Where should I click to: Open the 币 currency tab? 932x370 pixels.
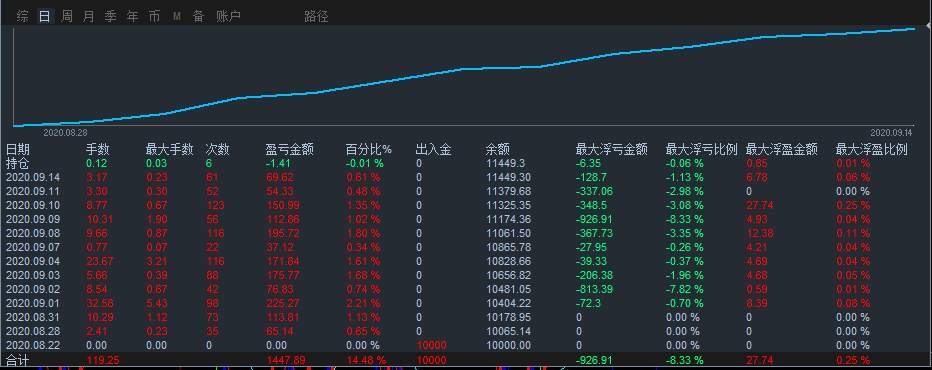(x=155, y=17)
